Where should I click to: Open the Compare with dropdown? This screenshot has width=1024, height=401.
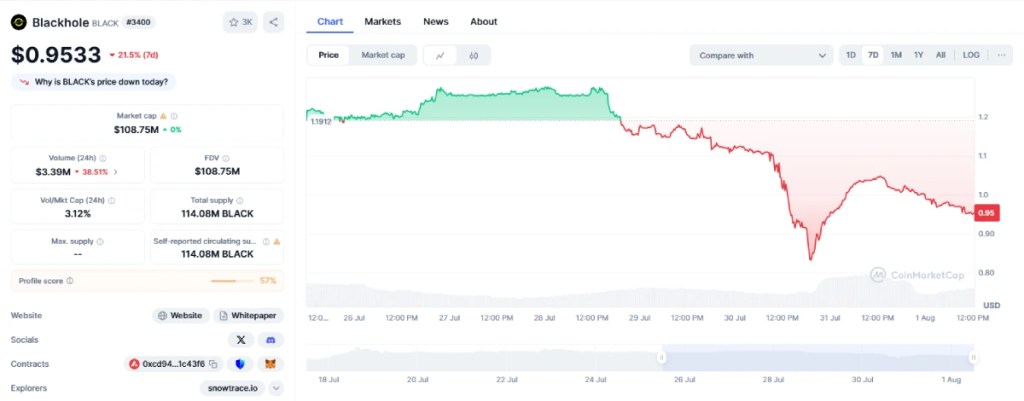click(x=761, y=56)
